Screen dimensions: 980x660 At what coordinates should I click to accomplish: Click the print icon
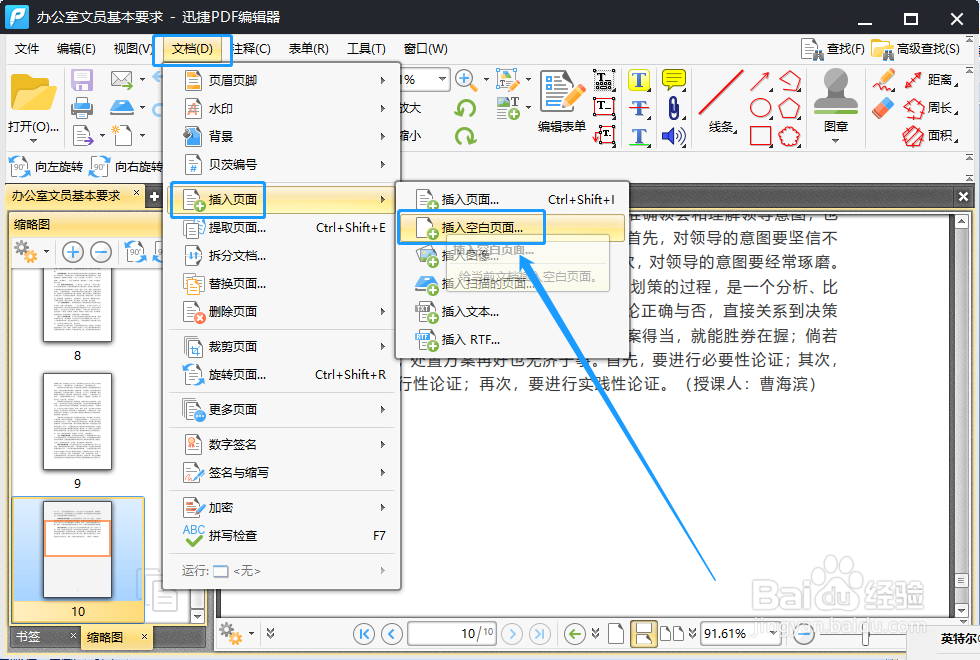tap(82, 108)
